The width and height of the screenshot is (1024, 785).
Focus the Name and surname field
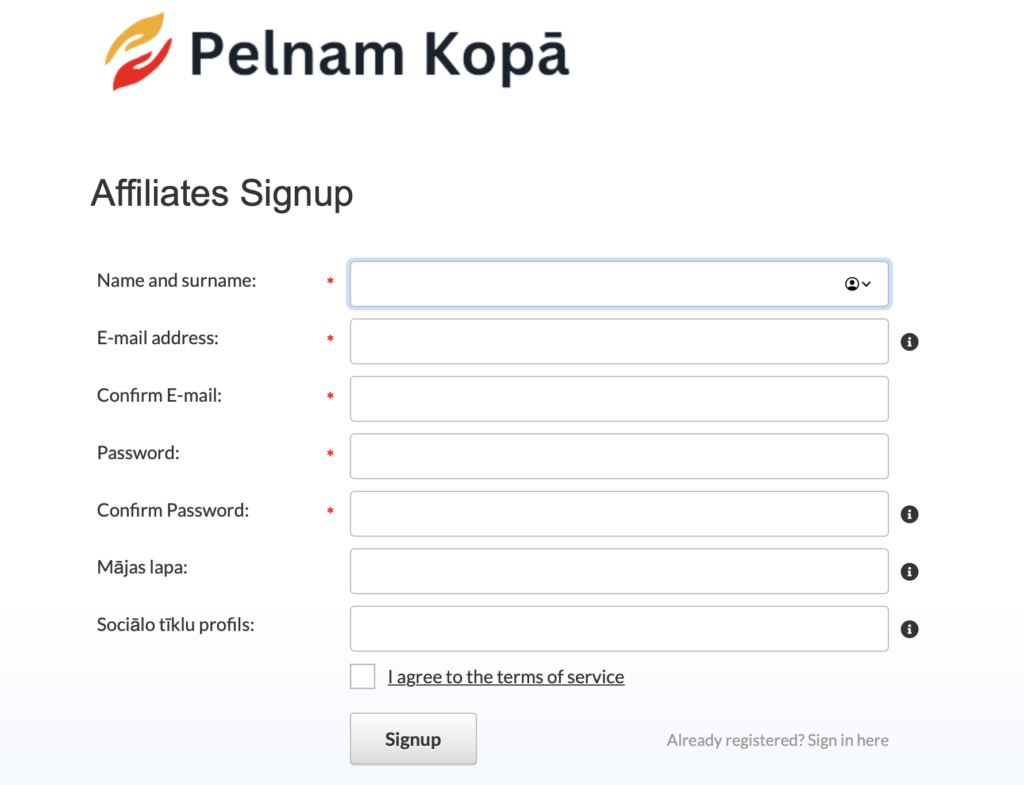(x=590, y=284)
